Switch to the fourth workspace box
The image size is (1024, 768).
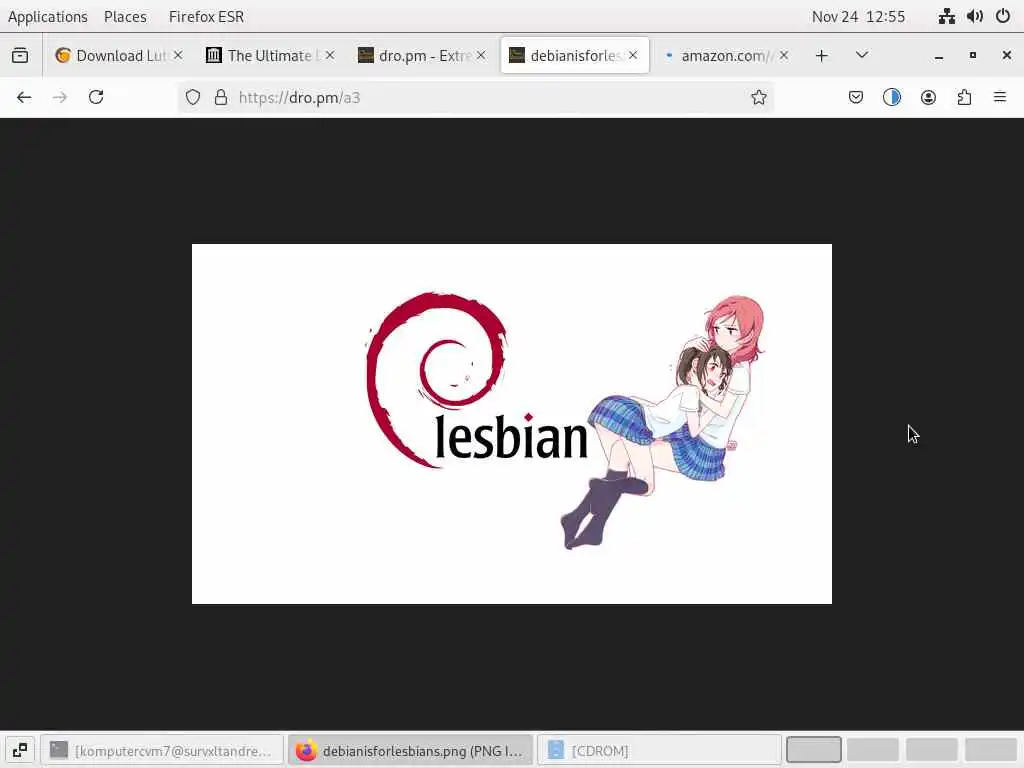click(x=991, y=750)
